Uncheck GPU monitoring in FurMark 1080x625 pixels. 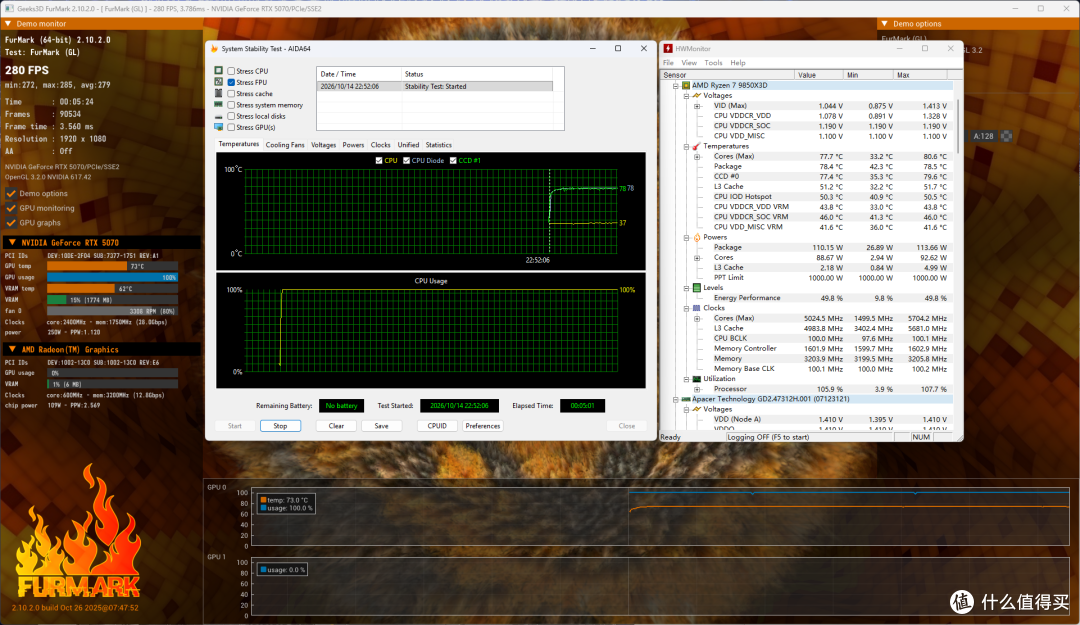[11, 208]
